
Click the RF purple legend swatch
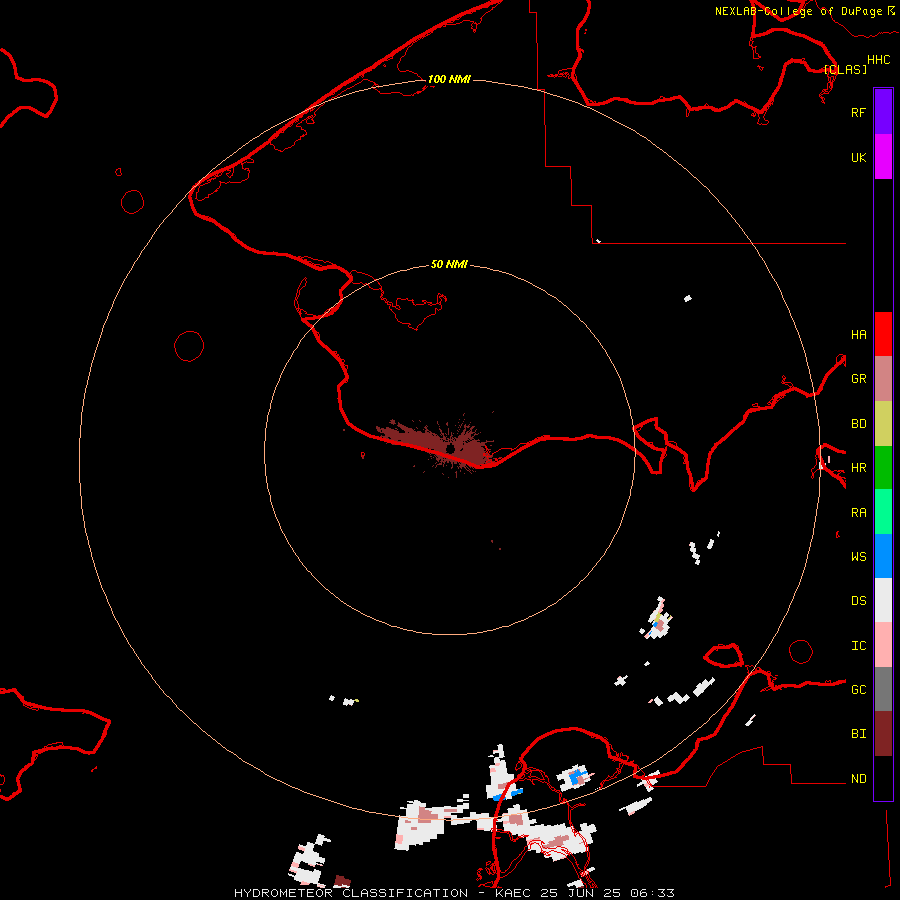(x=883, y=112)
